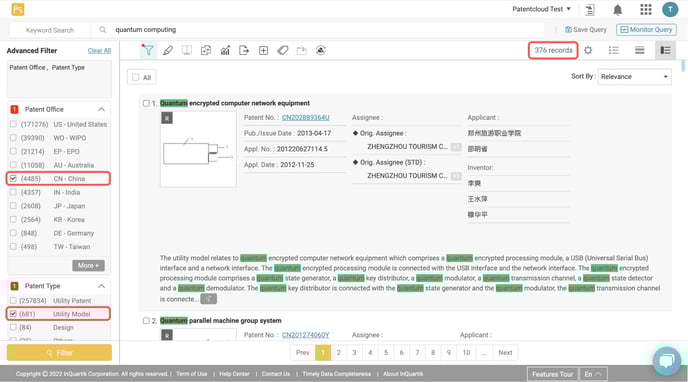Click the Patentcloud PS logo
Image resolution: width=688 pixels, height=382 pixels.
click(x=18, y=9)
